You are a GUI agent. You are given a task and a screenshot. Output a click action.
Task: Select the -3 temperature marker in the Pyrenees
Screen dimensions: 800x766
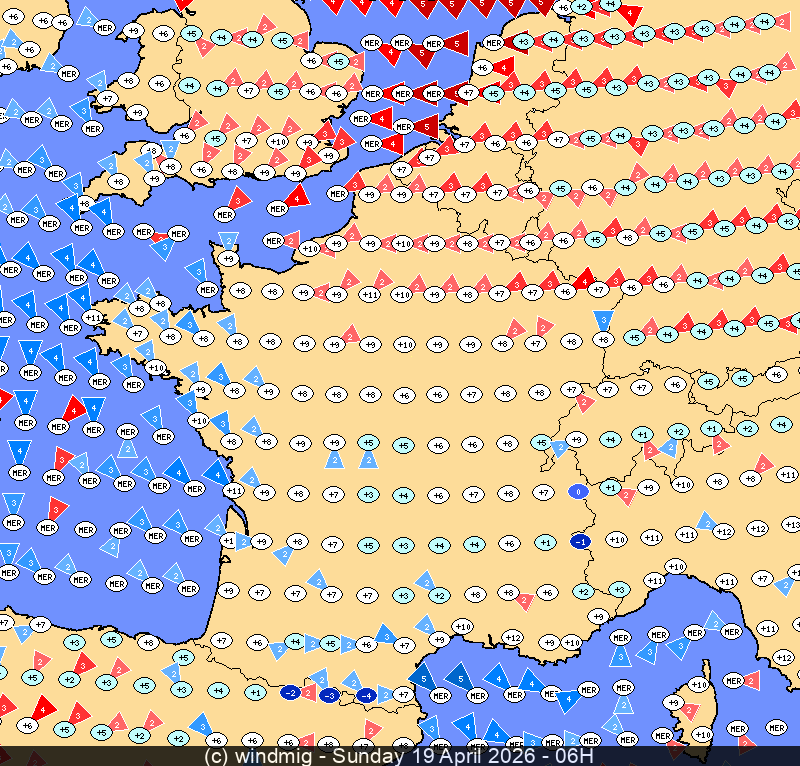pyautogui.click(x=329, y=695)
